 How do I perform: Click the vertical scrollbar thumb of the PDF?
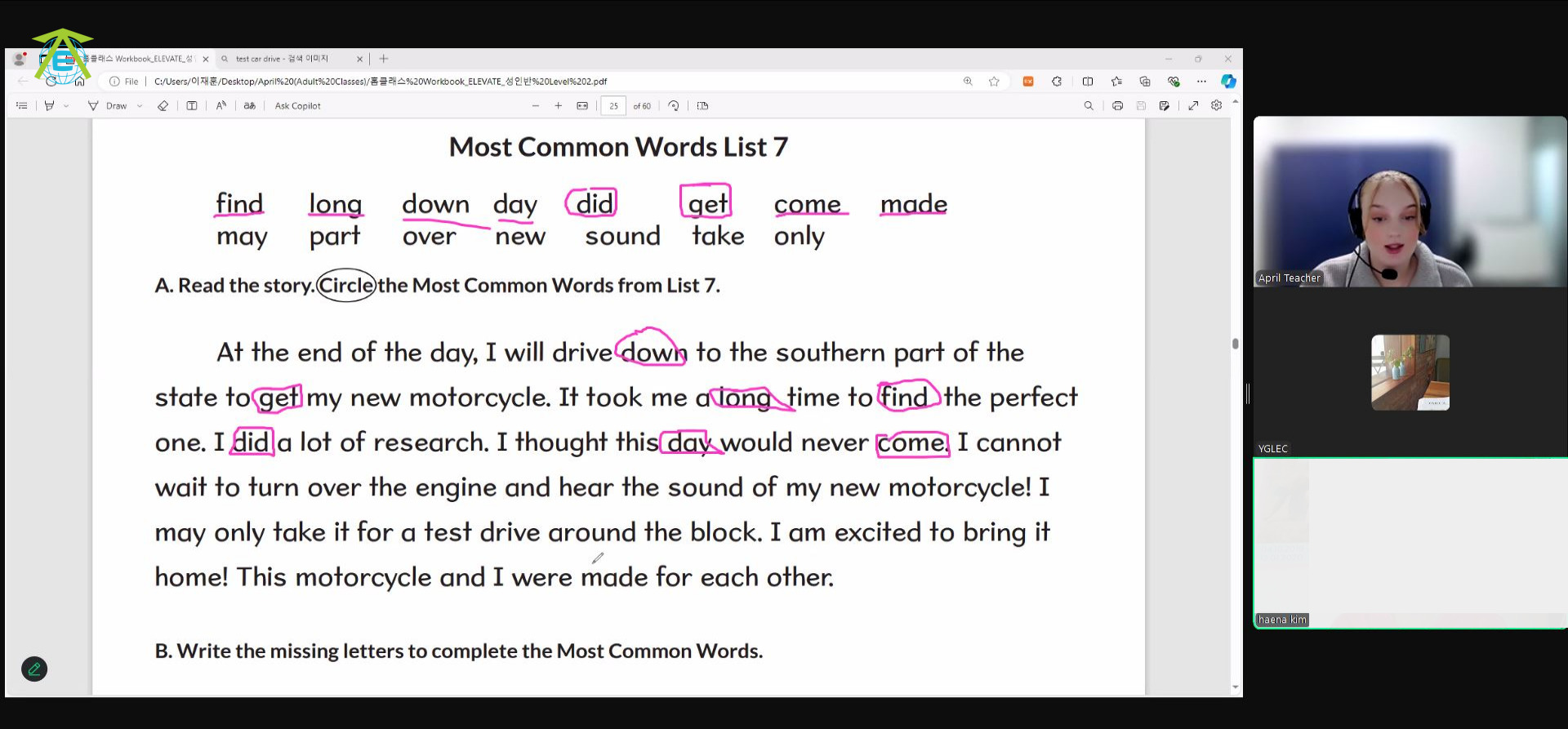click(x=1236, y=344)
